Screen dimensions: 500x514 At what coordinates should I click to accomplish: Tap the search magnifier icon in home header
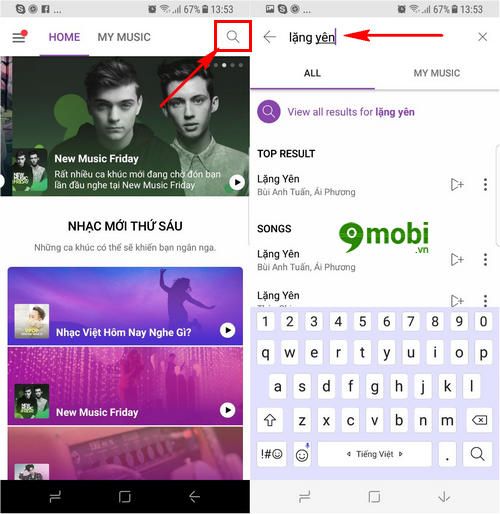click(233, 37)
